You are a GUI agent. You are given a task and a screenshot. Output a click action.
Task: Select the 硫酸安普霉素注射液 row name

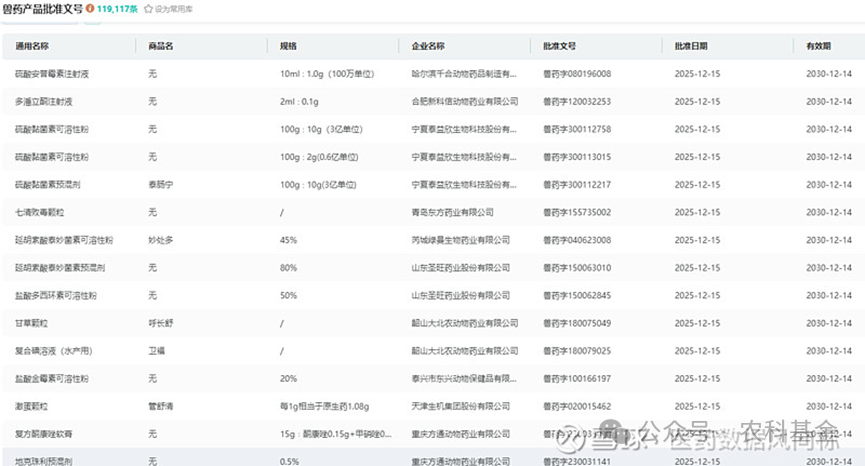[x=52, y=74]
